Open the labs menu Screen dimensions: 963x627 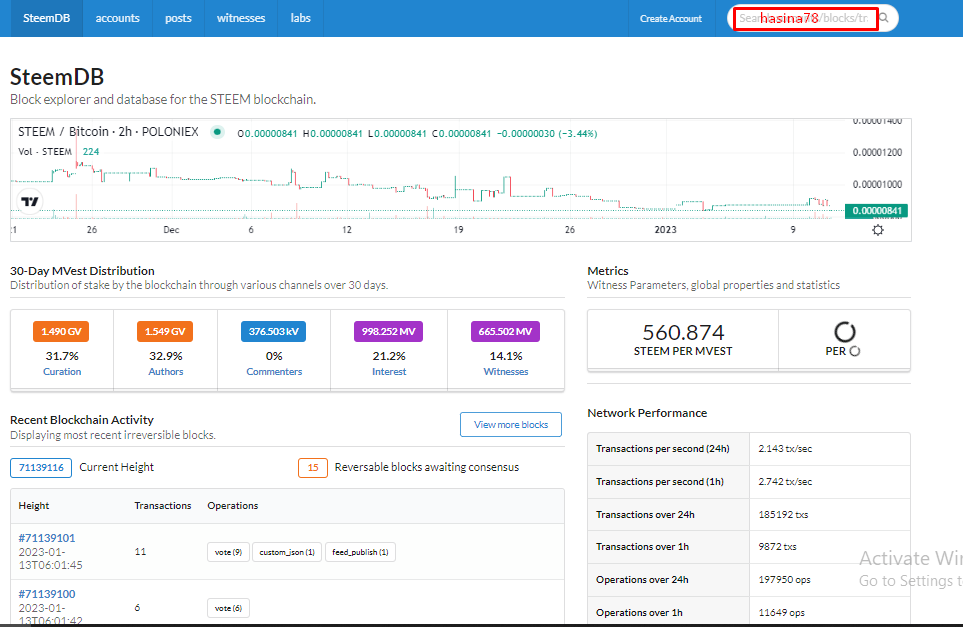[300, 18]
